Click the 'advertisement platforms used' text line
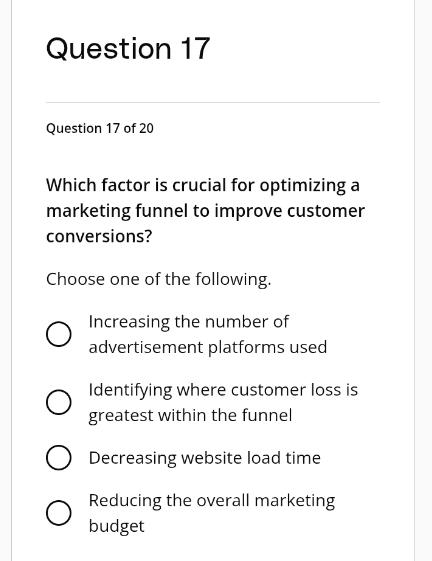432x561 pixels. point(208,347)
